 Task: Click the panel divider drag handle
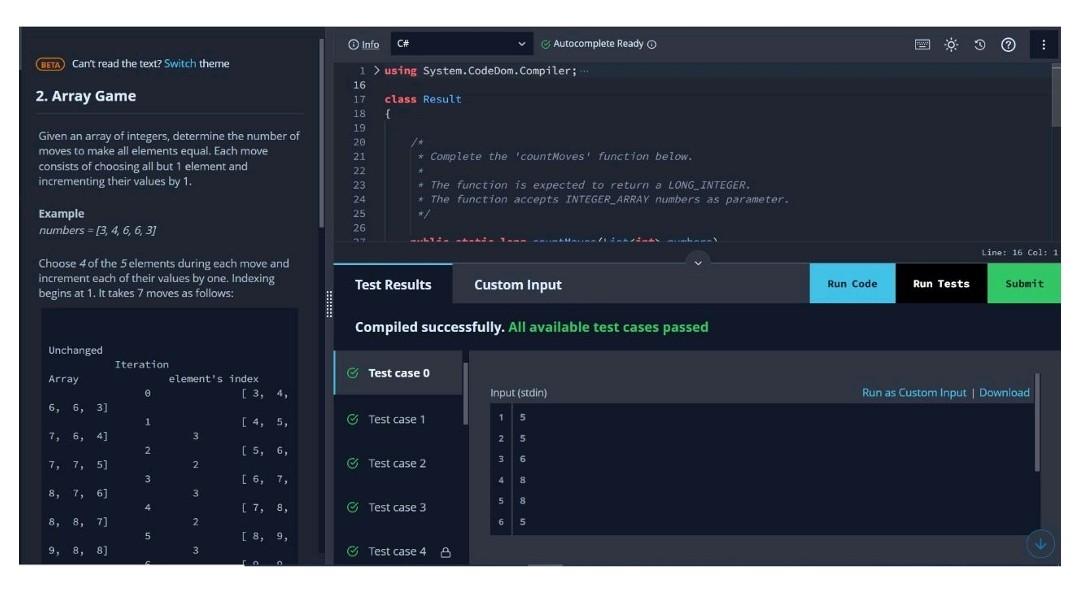click(329, 304)
